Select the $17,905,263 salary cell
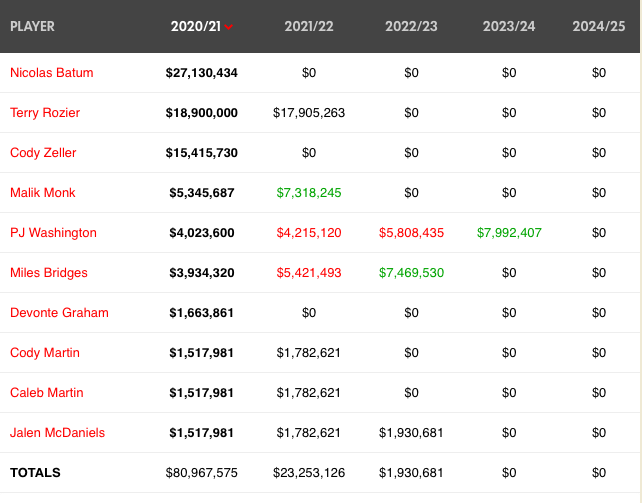 (x=309, y=113)
